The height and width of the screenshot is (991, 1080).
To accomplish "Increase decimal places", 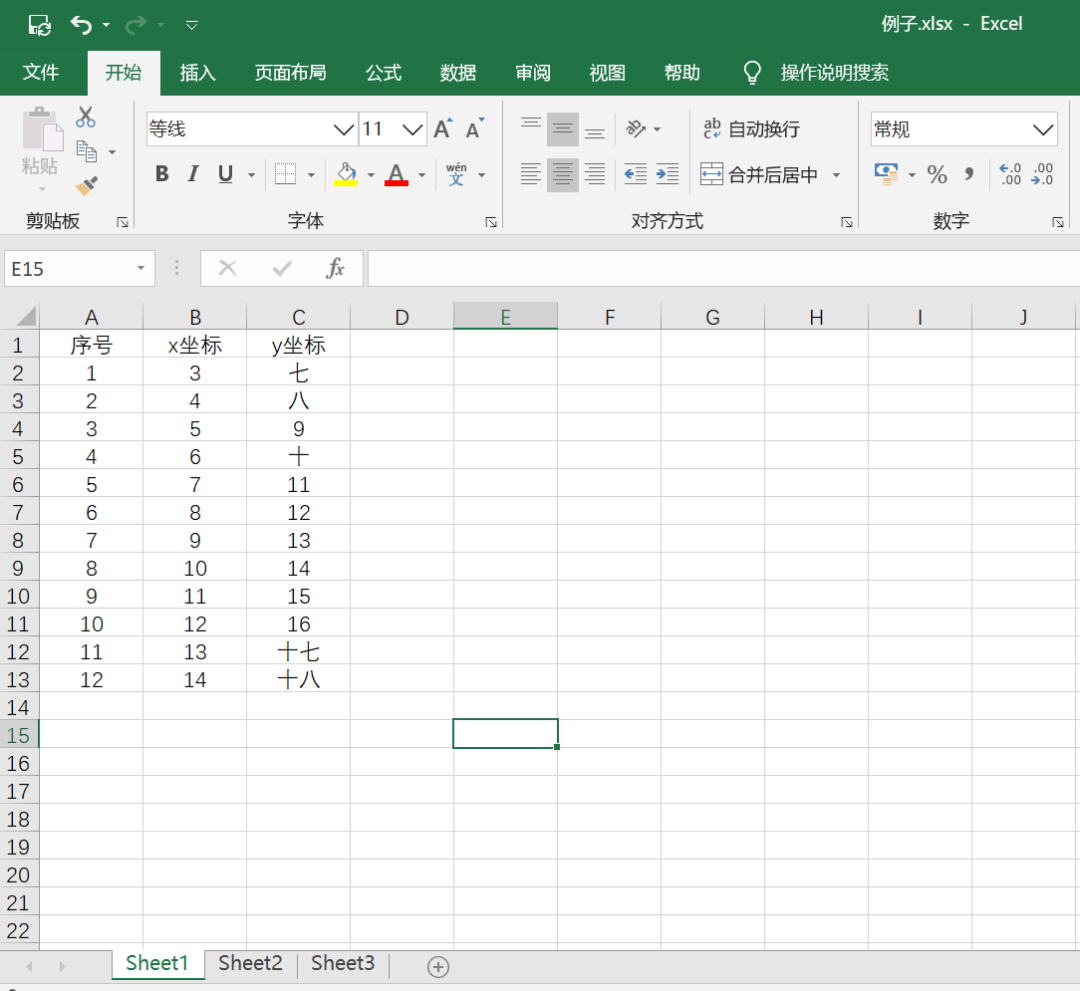I will pos(1010,174).
